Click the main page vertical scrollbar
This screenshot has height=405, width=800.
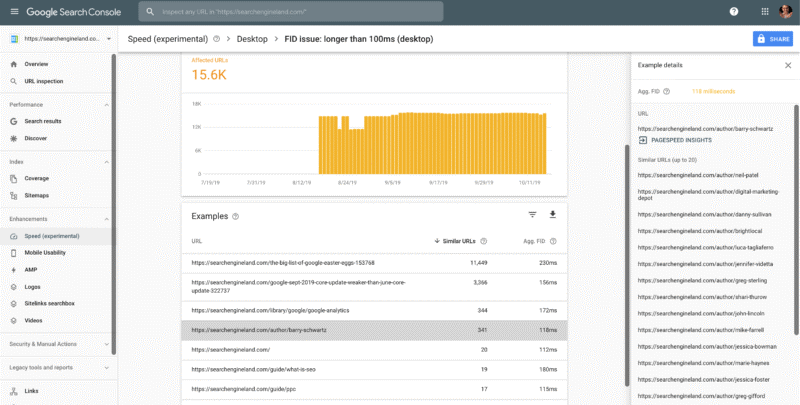point(628,266)
